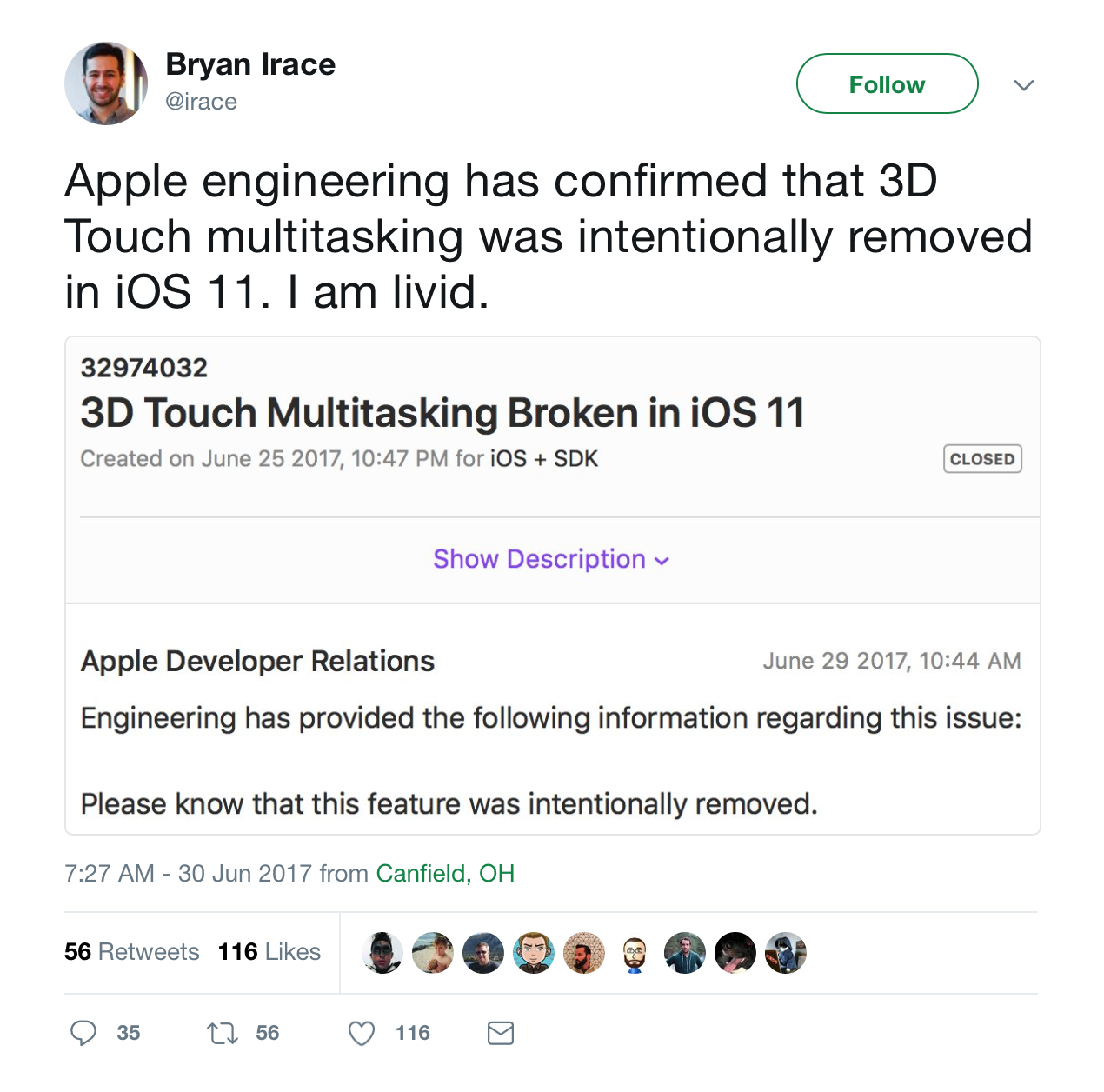1104x1092 pixels.
Task: Click the Bryan Irace display name
Action: [x=250, y=64]
